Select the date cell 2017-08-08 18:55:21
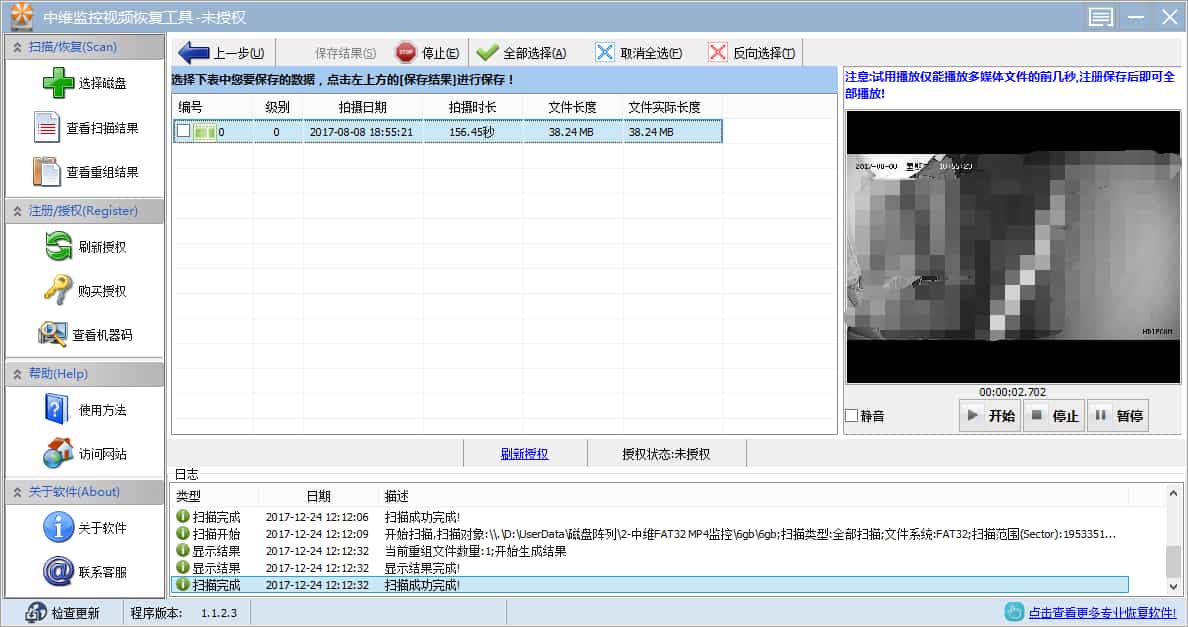The height and width of the screenshot is (627, 1188). pyautogui.click(x=361, y=132)
